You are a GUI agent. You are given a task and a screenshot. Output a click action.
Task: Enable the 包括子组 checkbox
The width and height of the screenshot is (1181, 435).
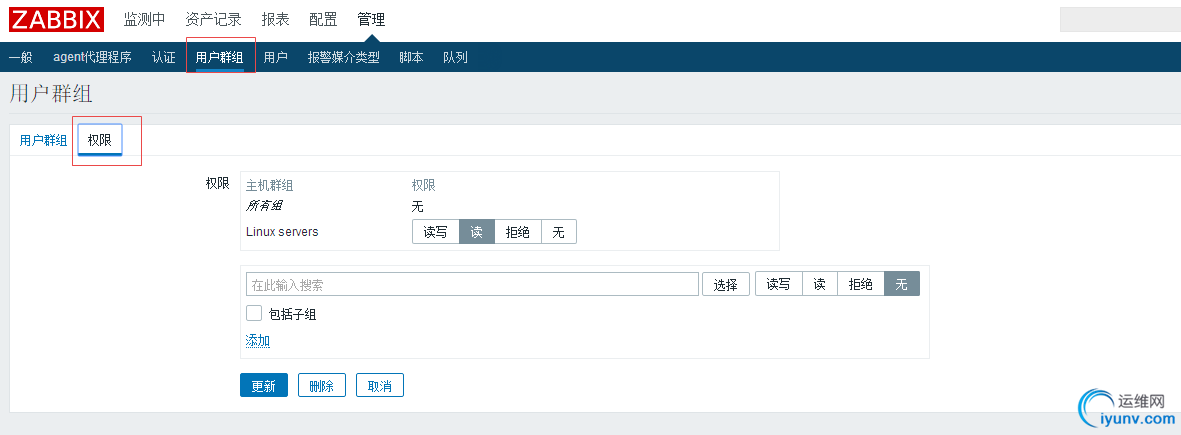(254, 313)
